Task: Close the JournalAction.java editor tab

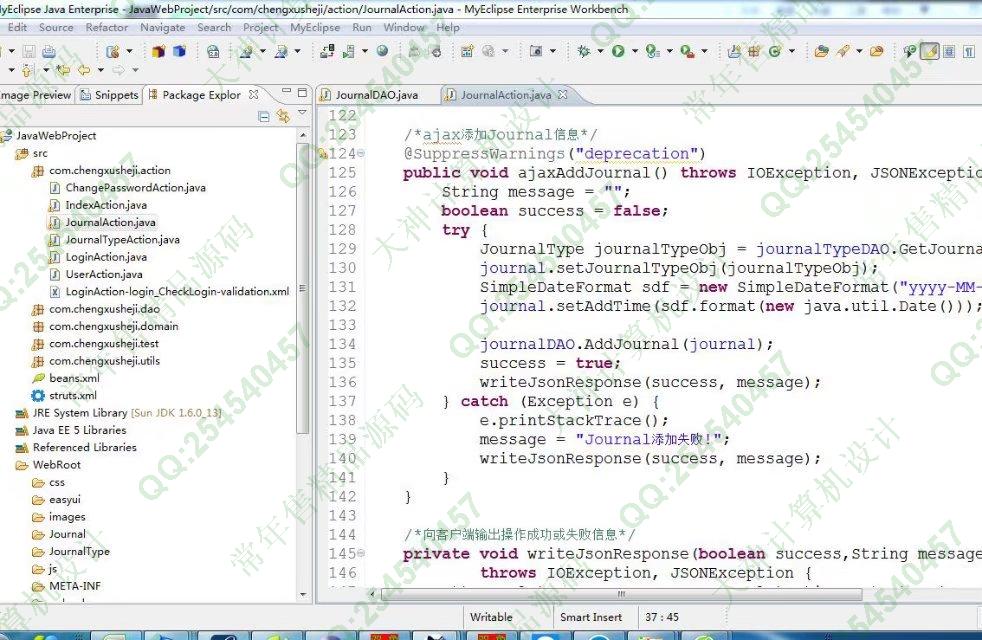Action: [x=562, y=95]
